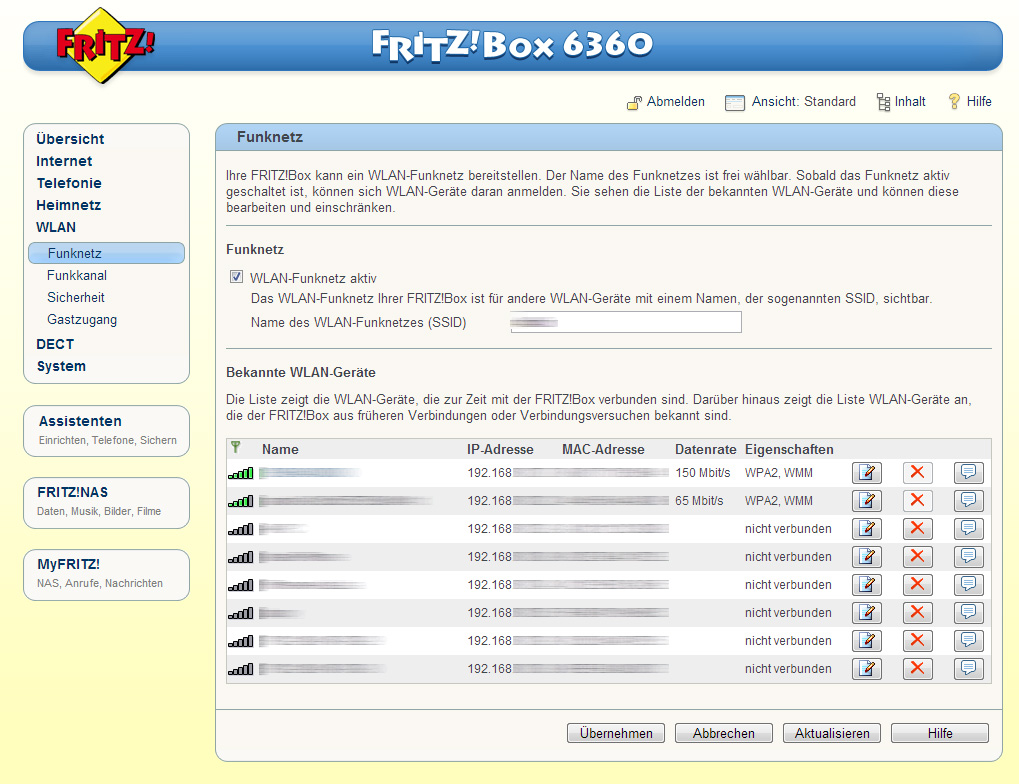
Task: Click the Eigenschaften column header
Action: tap(789, 449)
